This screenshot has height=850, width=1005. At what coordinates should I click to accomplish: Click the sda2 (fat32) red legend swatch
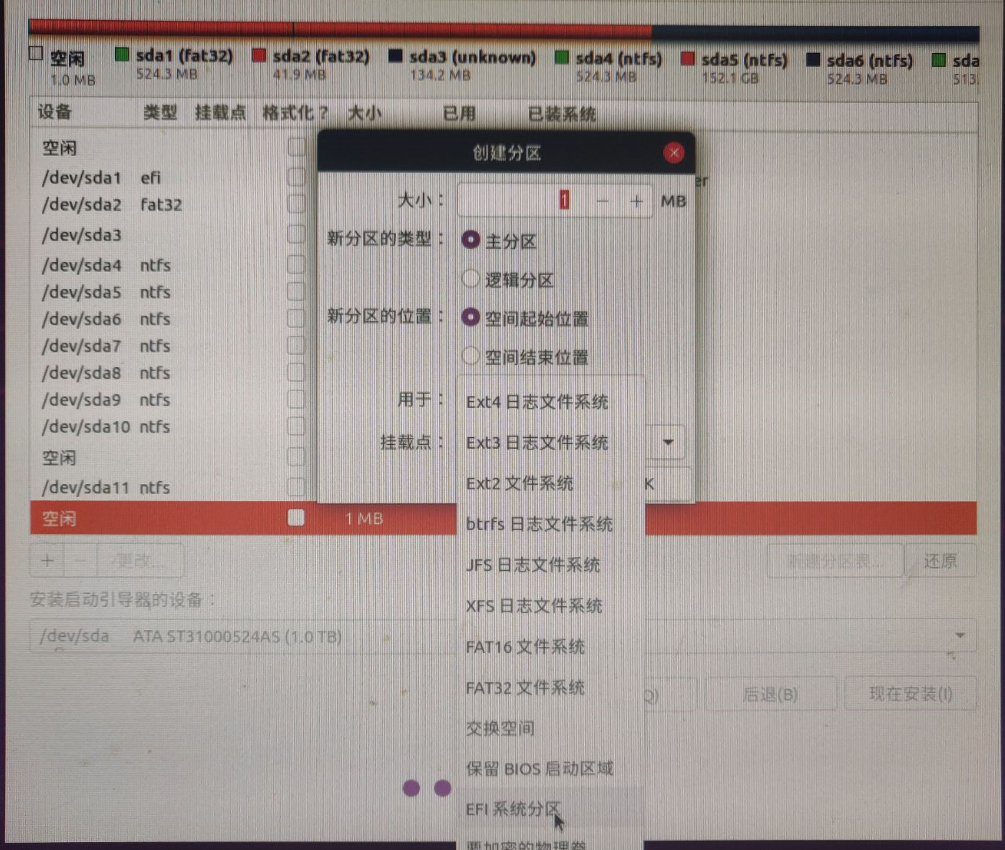[259, 55]
